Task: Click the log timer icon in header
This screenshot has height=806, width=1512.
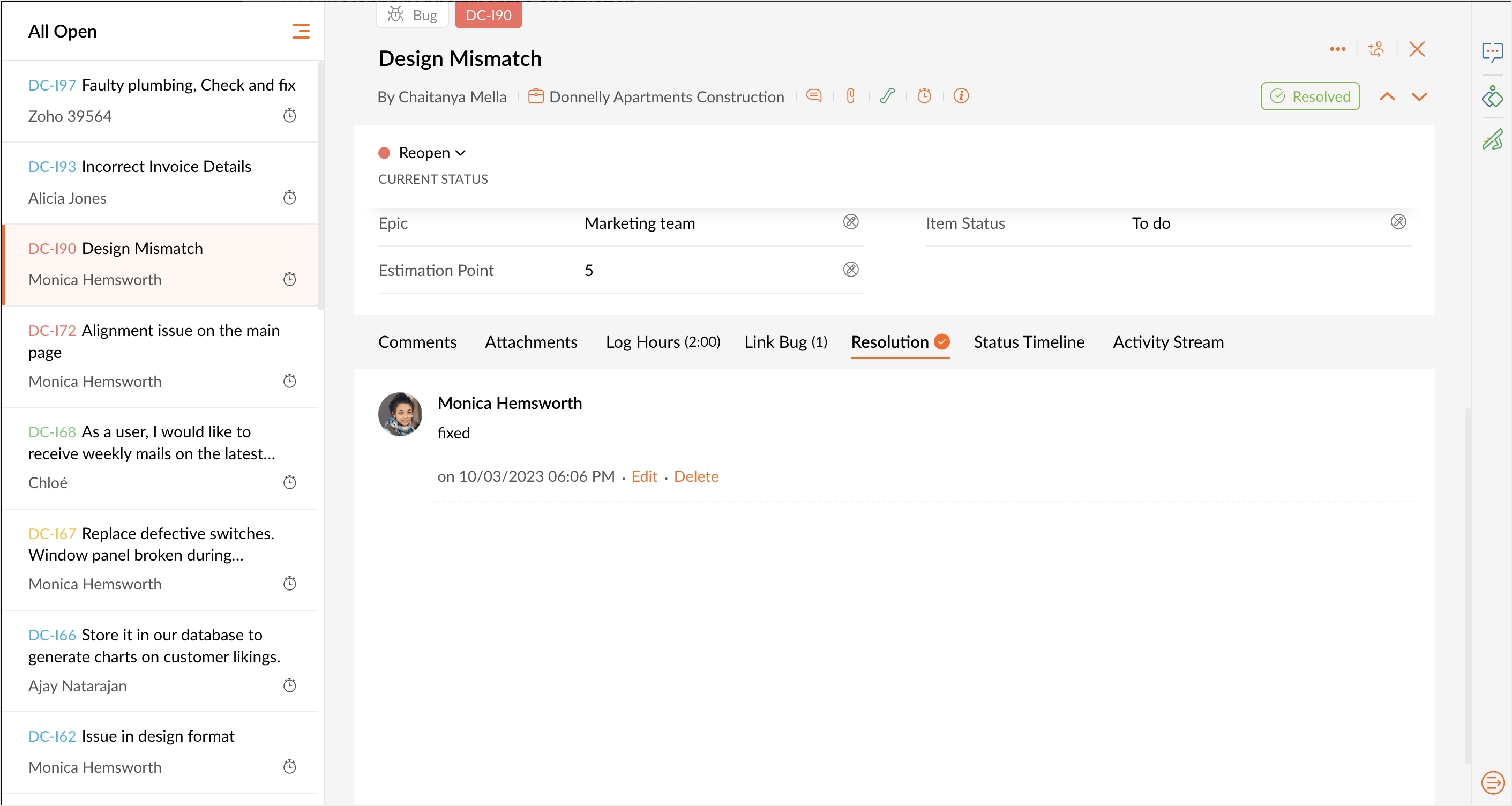Action: tap(924, 96)
